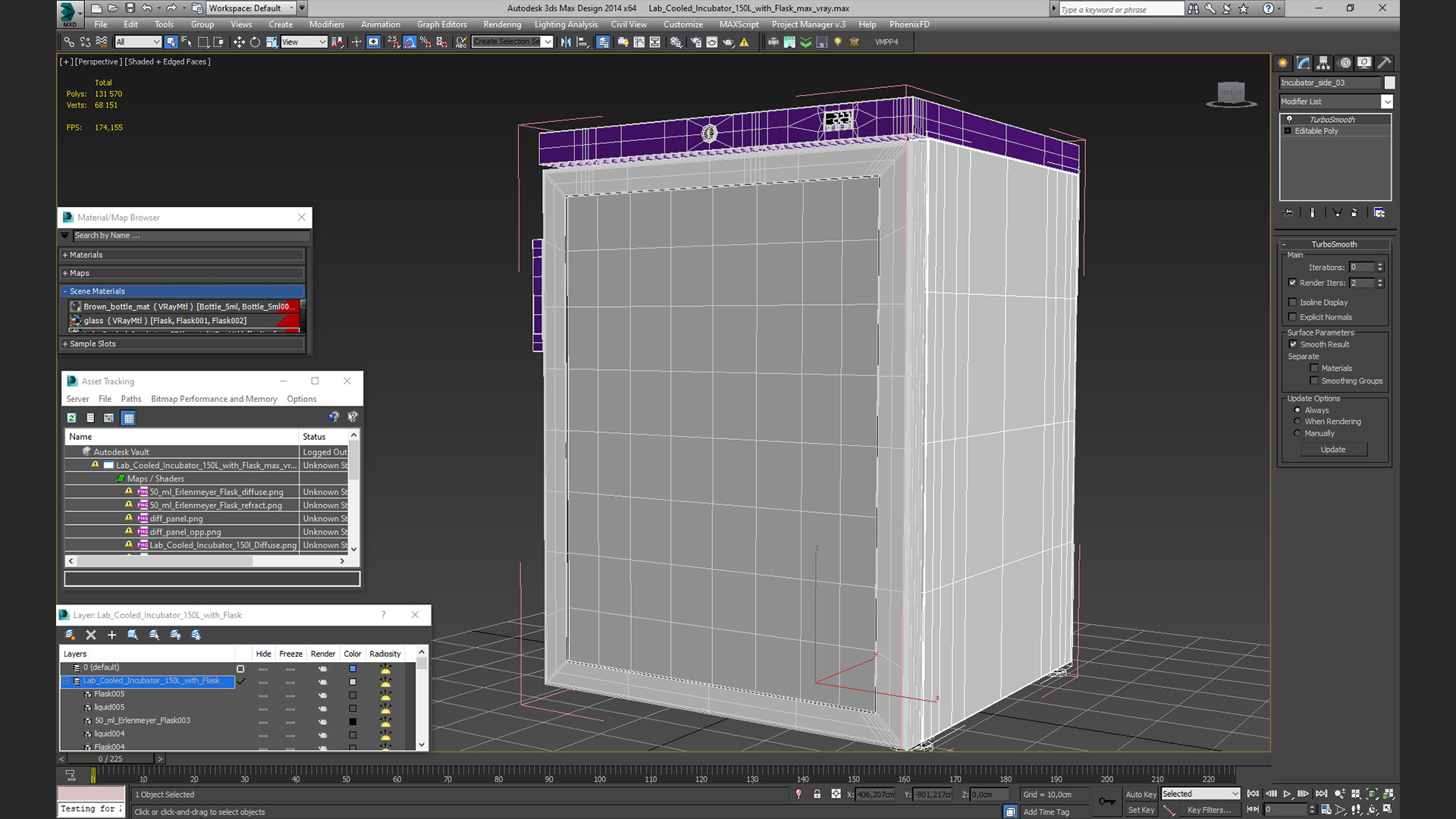Open the Utilities panel hammer icon
Image resolution: width=1456 pixels, height=819 pixels.
pos(1384,63)
